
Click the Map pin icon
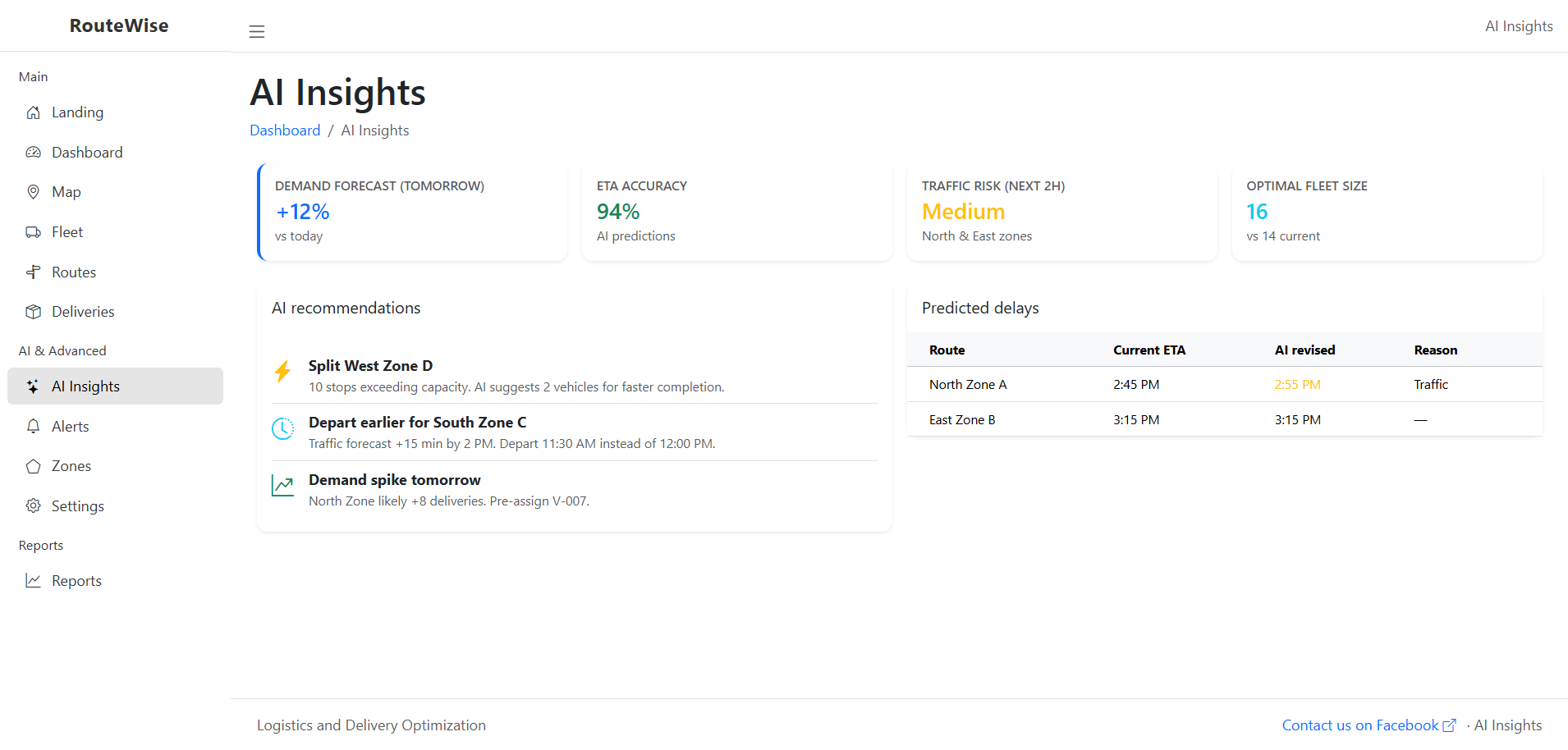(x=33, y=192)
